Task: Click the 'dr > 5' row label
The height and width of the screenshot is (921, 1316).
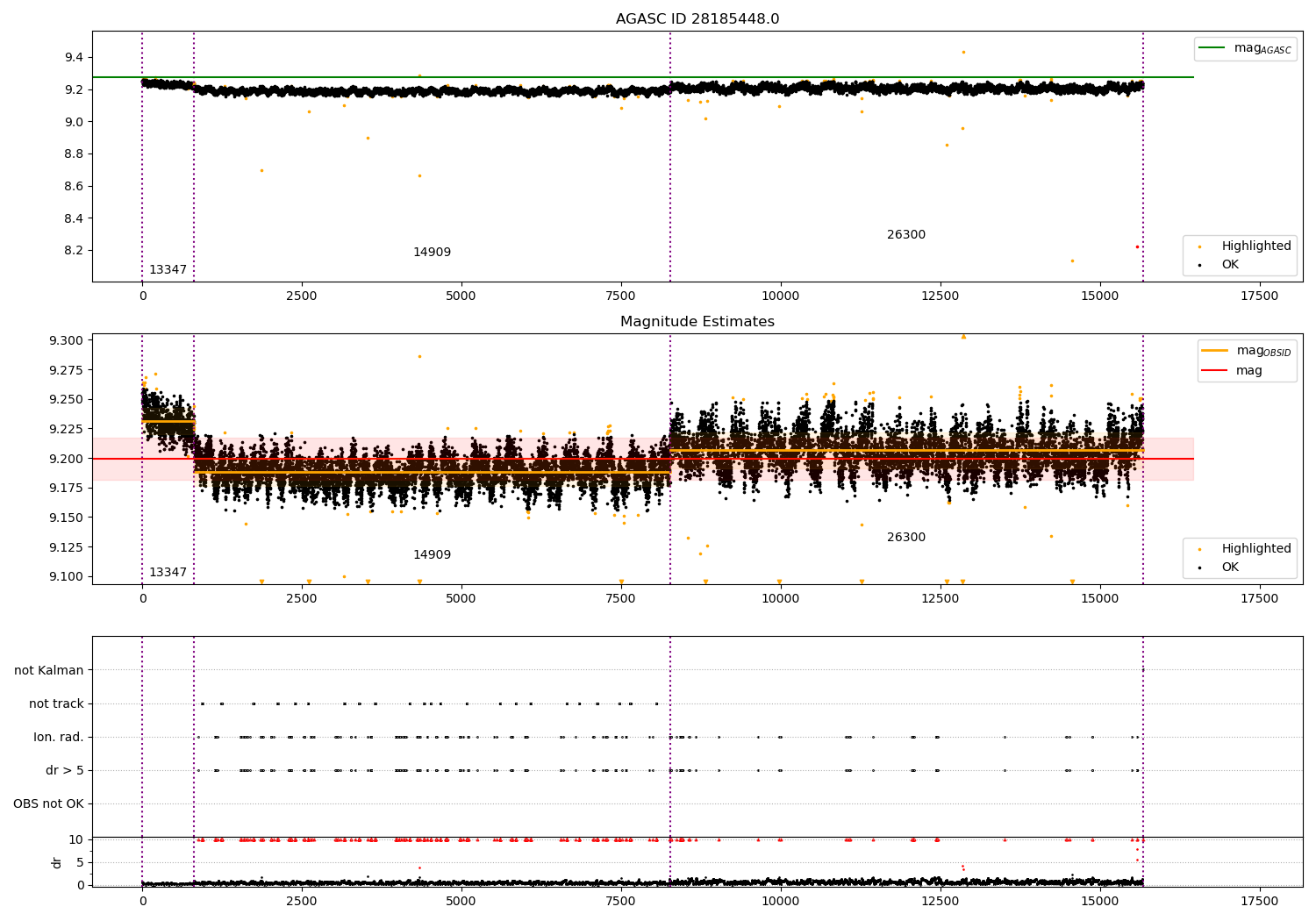Action: 65,771
